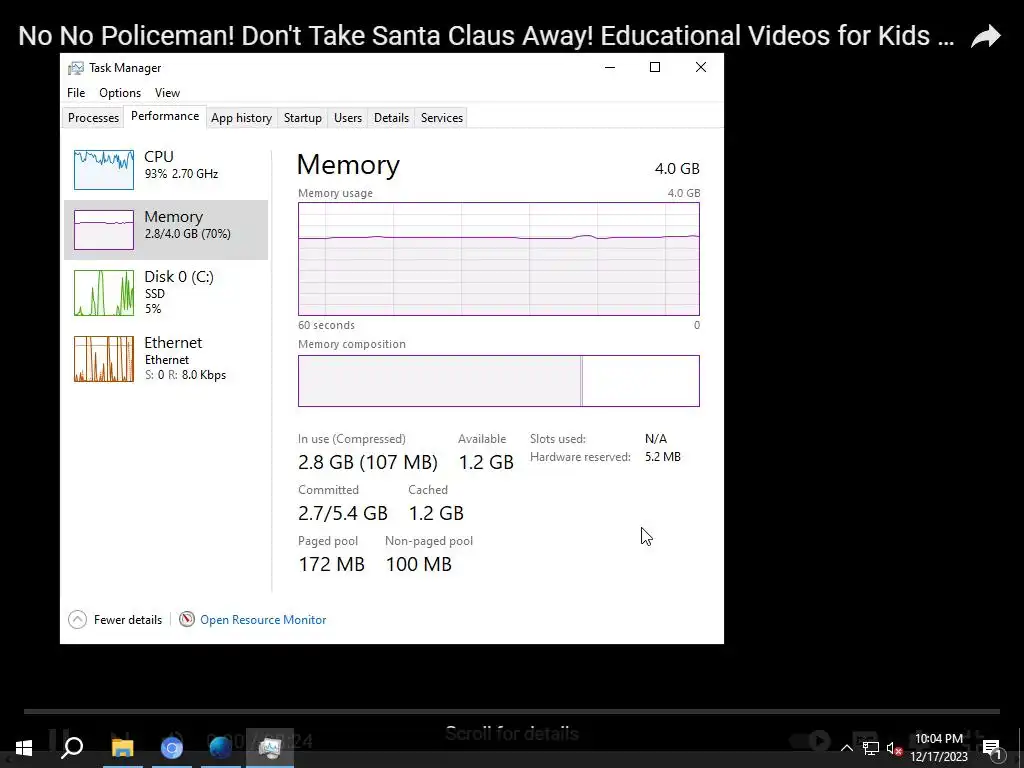Show hidden system tray icons
This screenshot has height=768, width=1024.
[846, 748]
